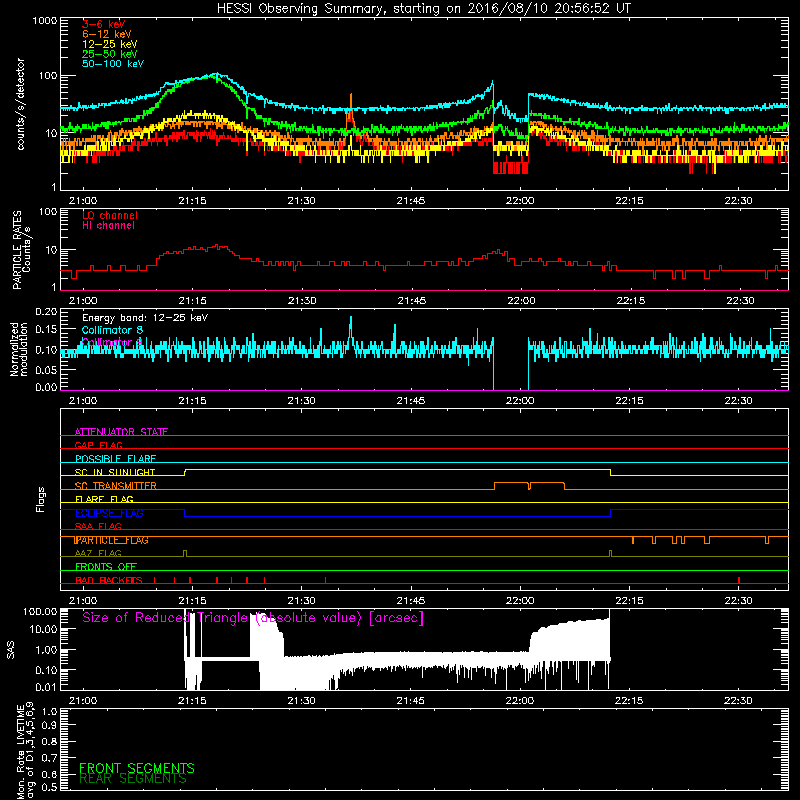The height and width of the screenshot is (800, 800).
Task: Click the '100.00' tick on SAS axis
Action: [40, 612]
